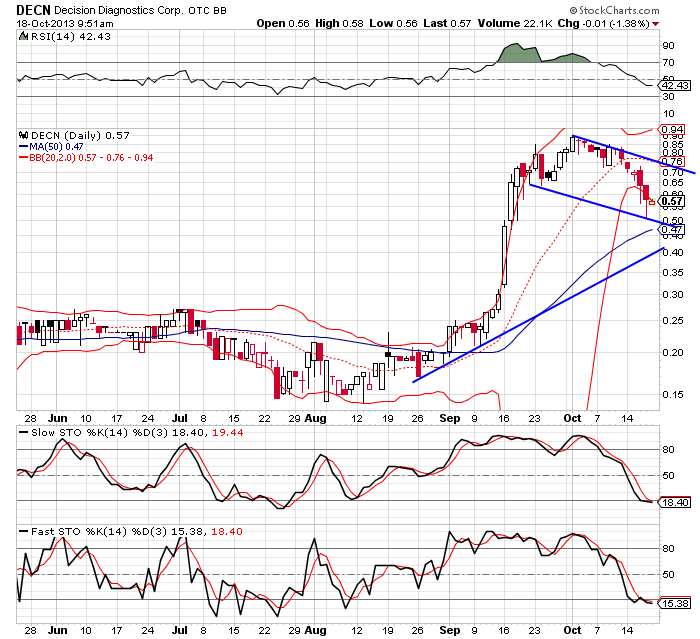Click the Jul label on price axis
Screen dimensions: 700x639
179,418
